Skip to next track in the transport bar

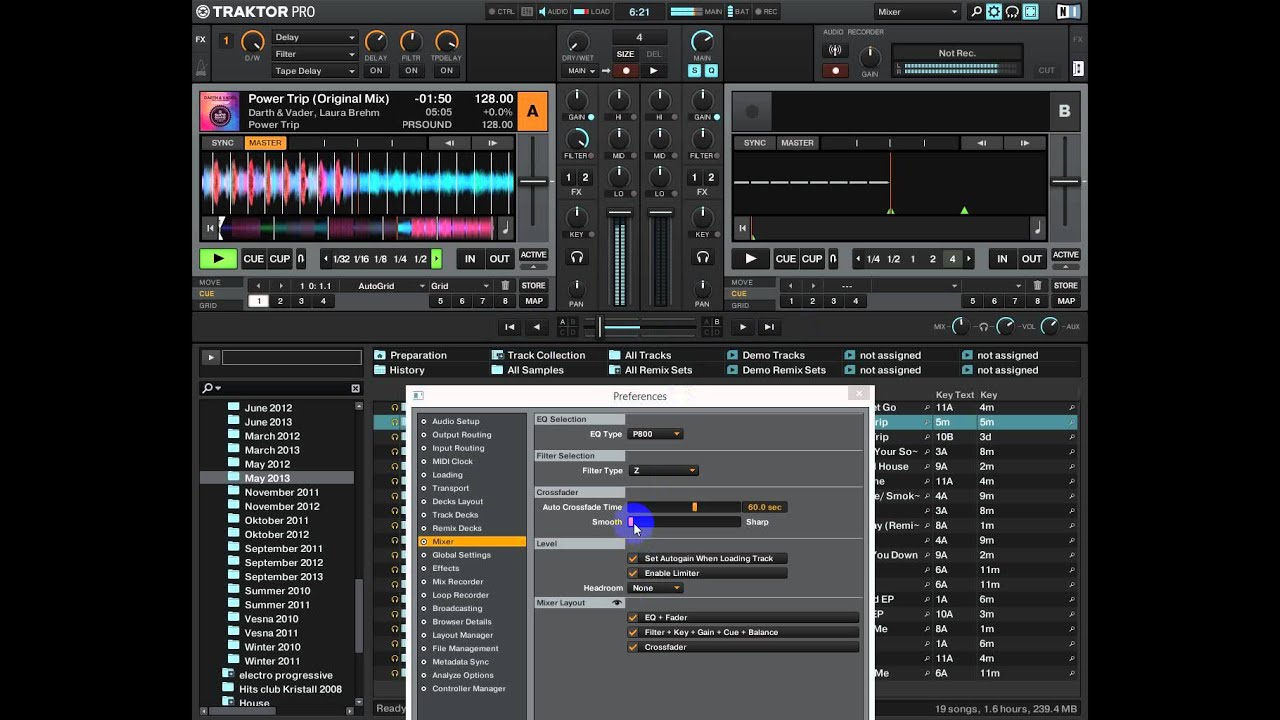pyautogui.click(x=769, y=327)
